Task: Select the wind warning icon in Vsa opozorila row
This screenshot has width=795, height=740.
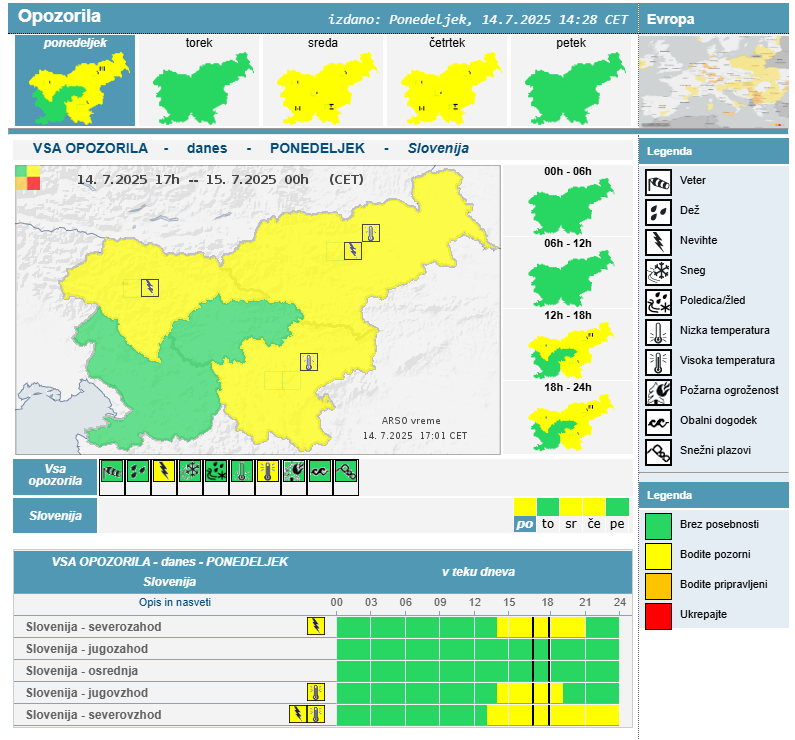Action: (x=111, y=472)
